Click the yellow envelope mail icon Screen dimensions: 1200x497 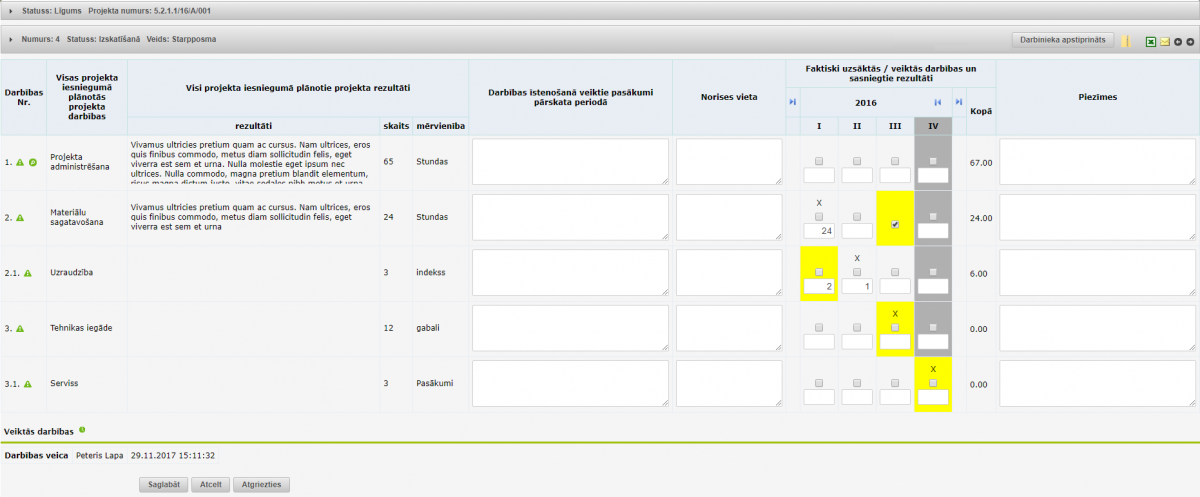pyautogui.click(x=1165, y=42)
